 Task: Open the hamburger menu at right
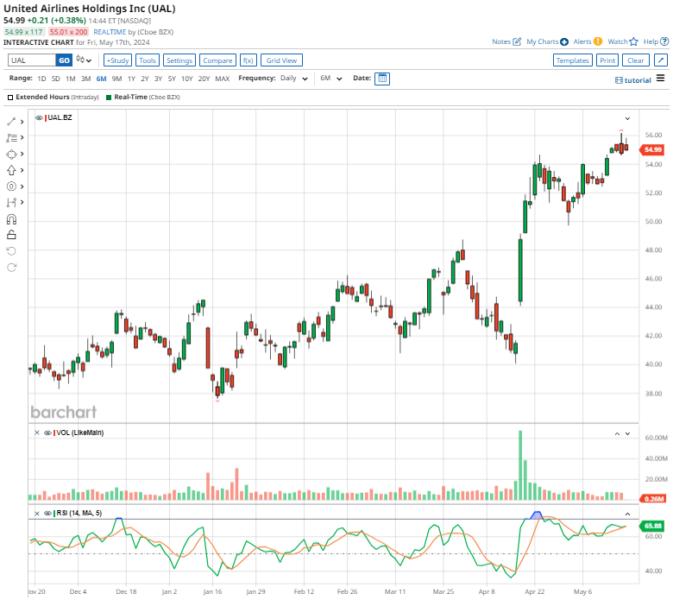point(661,78)
